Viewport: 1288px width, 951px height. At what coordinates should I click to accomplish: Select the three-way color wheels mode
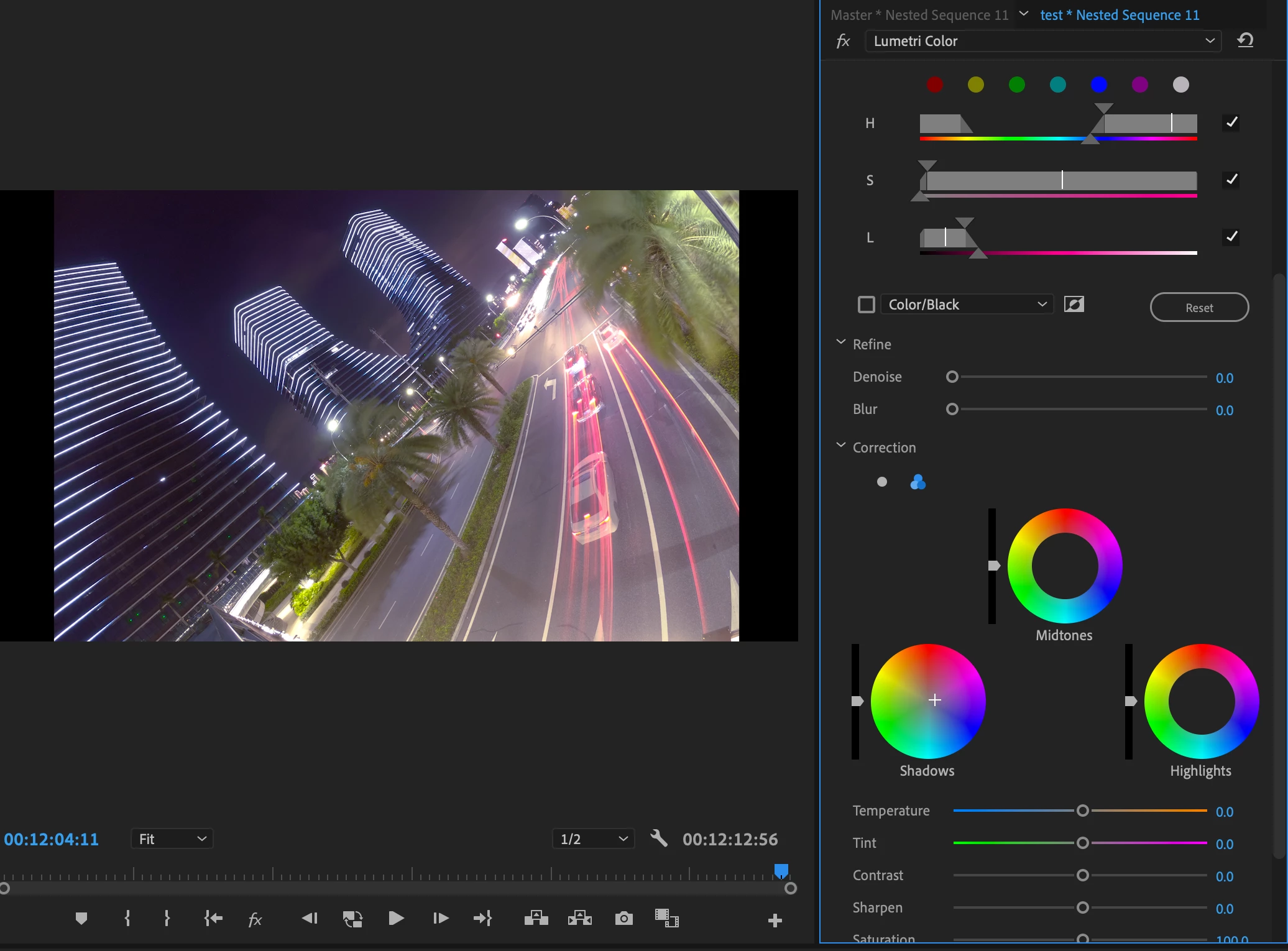(x=918, y=482)
